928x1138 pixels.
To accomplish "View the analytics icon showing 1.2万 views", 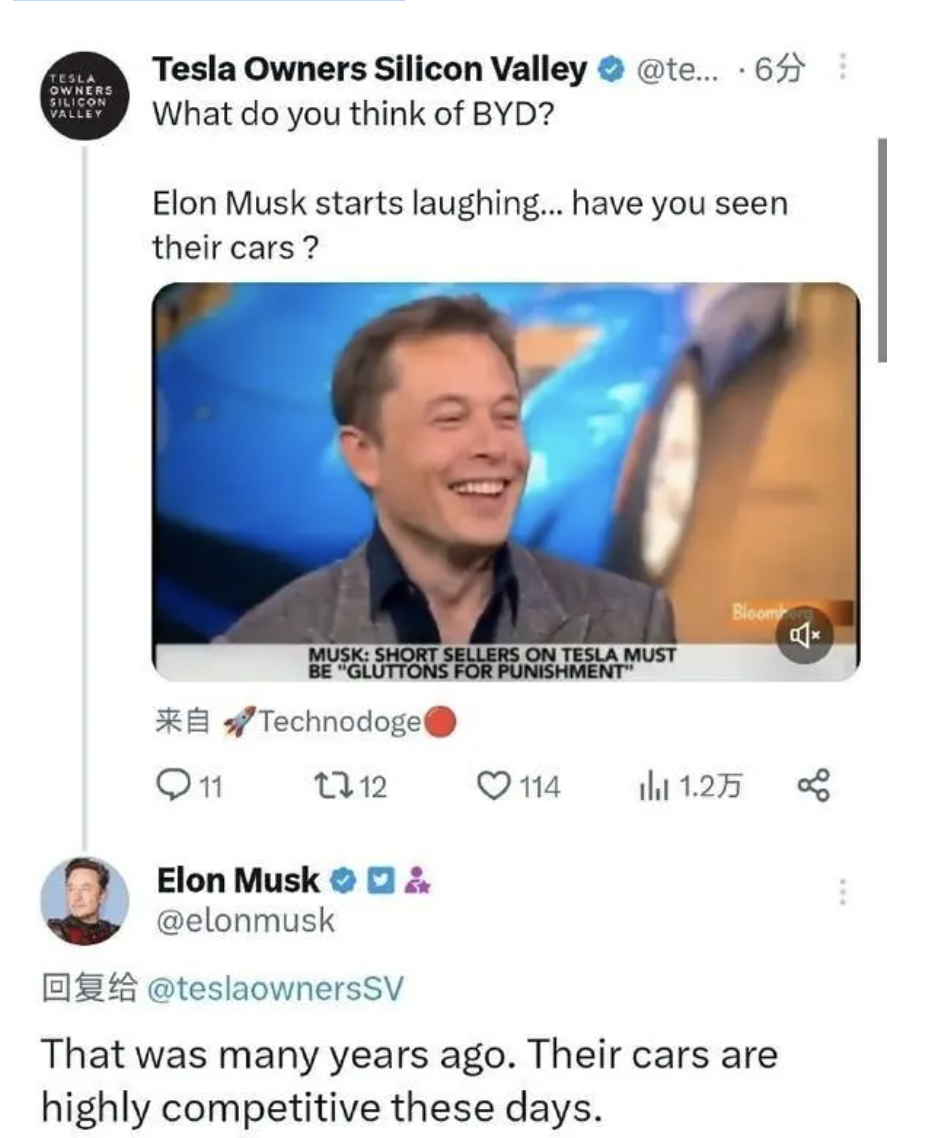I will click(x=654, y=786).
